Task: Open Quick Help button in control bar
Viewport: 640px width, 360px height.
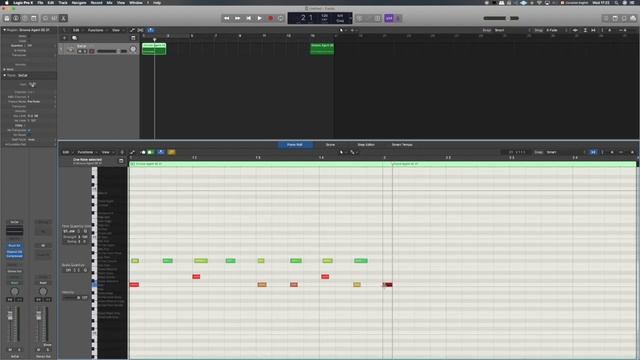Action: point(25,18)
